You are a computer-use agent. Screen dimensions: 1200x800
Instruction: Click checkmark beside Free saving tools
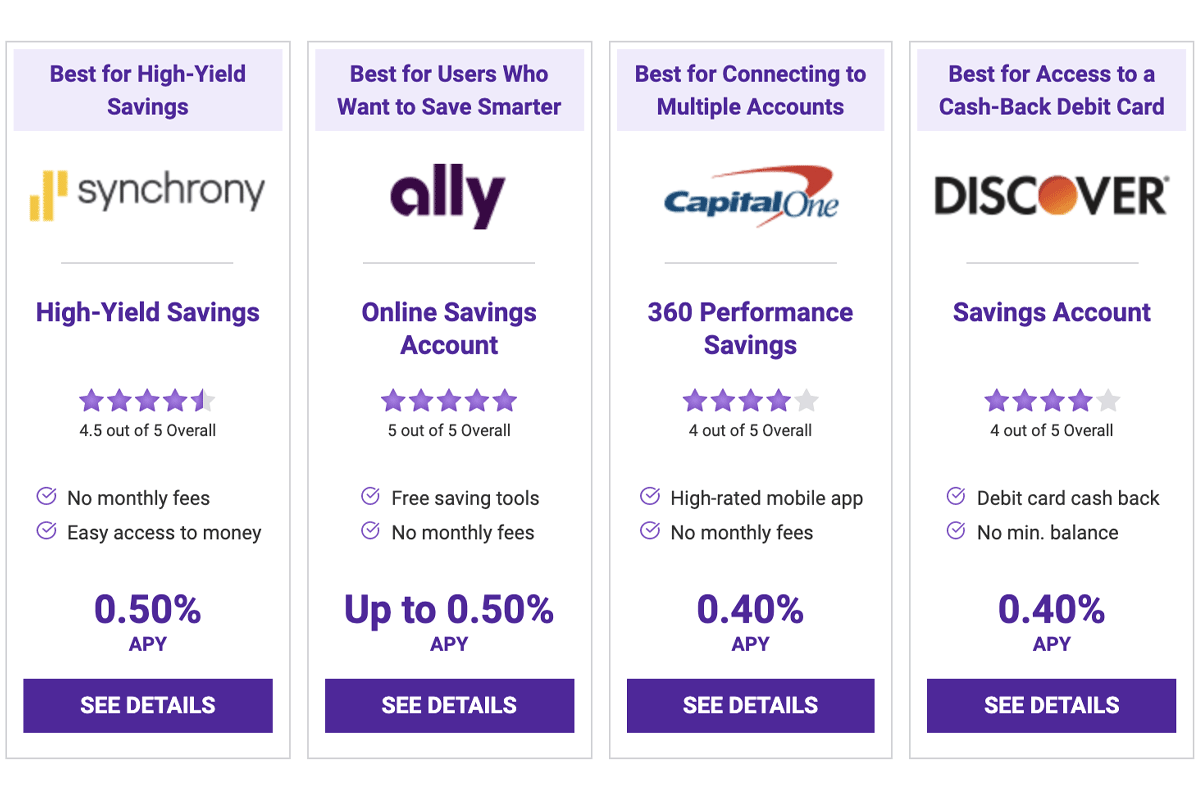tap(370, 496)
